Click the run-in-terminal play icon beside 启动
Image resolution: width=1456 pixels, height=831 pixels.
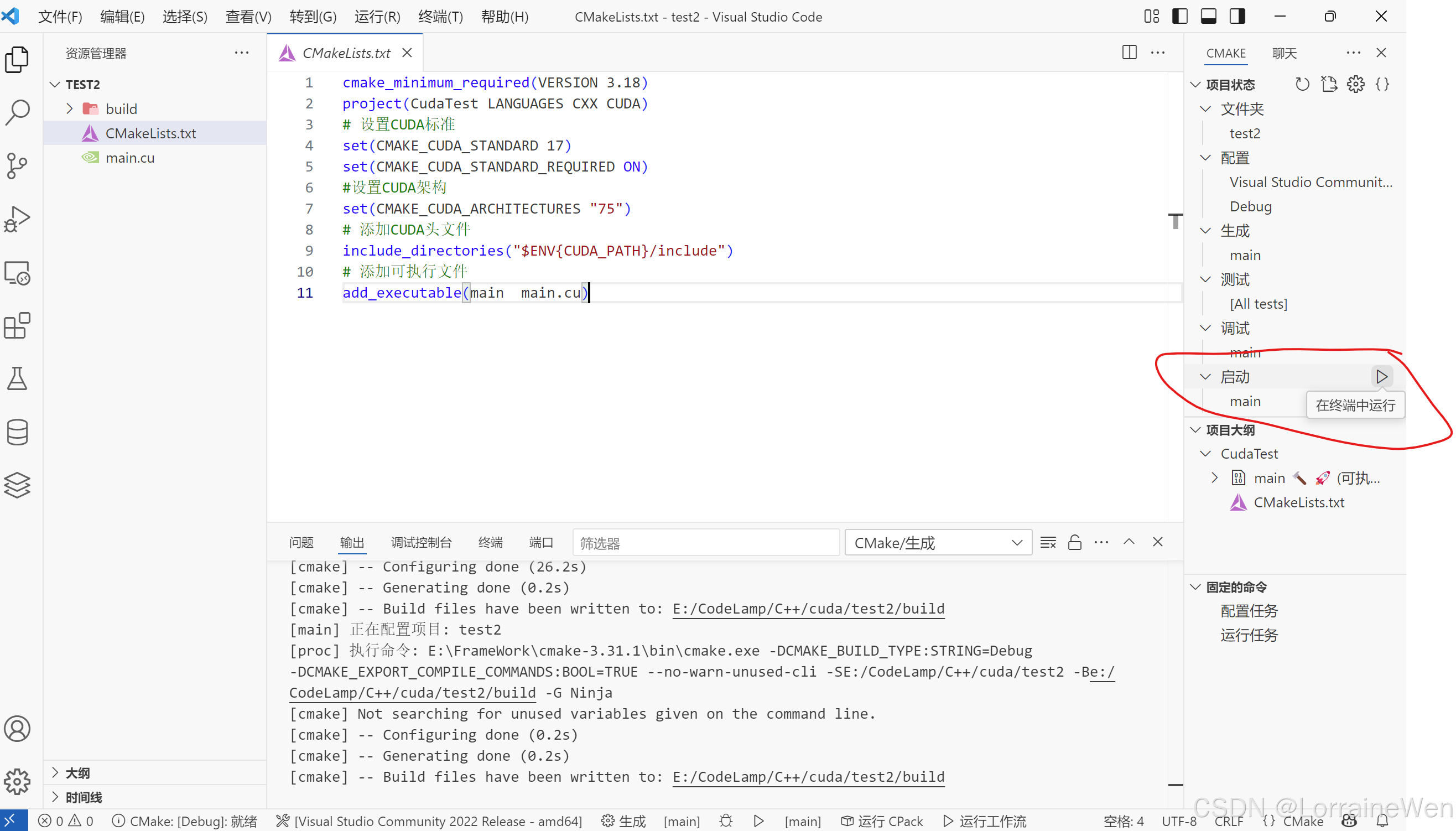1381,377
